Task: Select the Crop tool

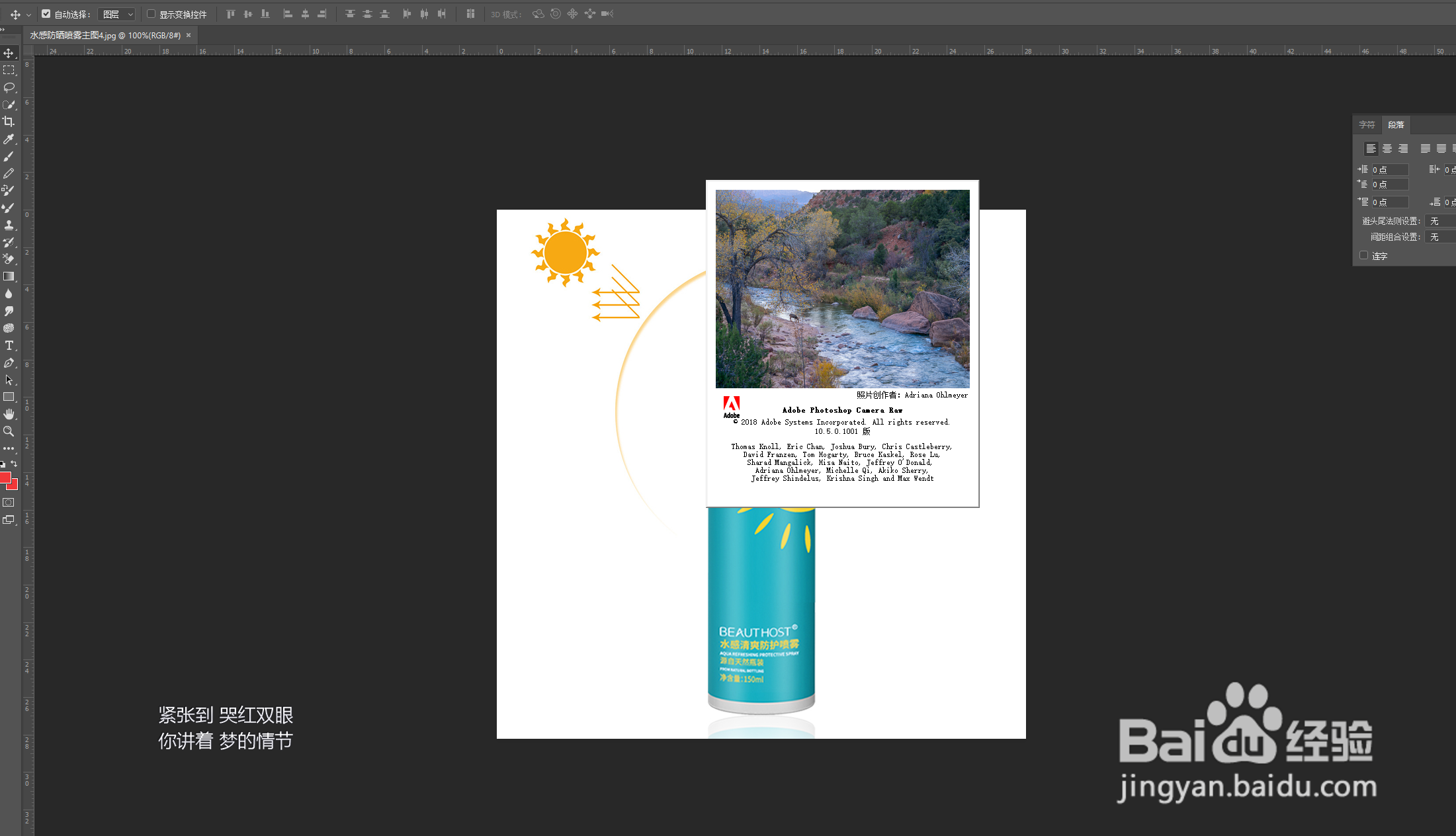Action: tap(9, 122)
